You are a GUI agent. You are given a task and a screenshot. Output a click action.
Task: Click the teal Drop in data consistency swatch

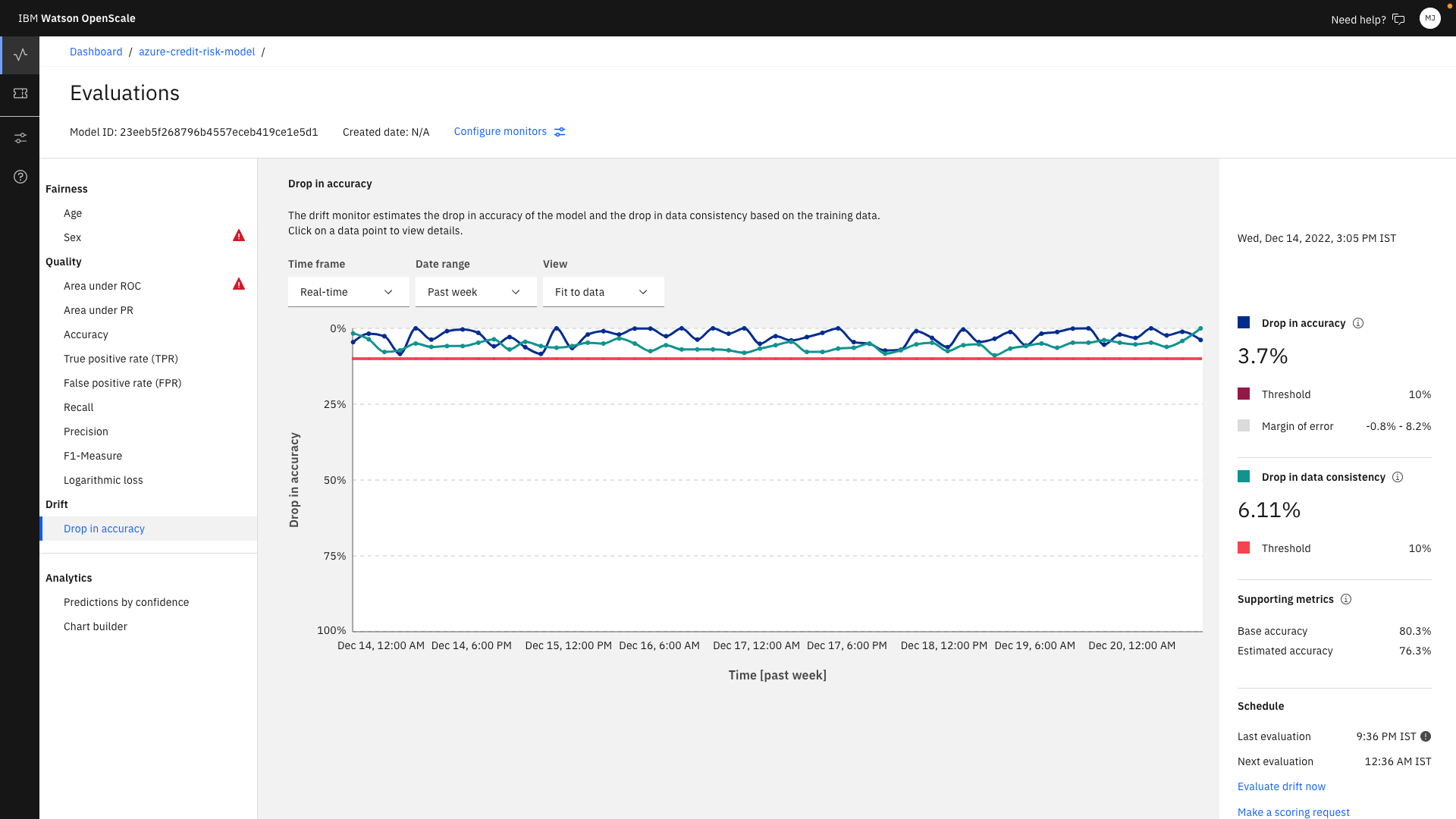coord(1244,477)
